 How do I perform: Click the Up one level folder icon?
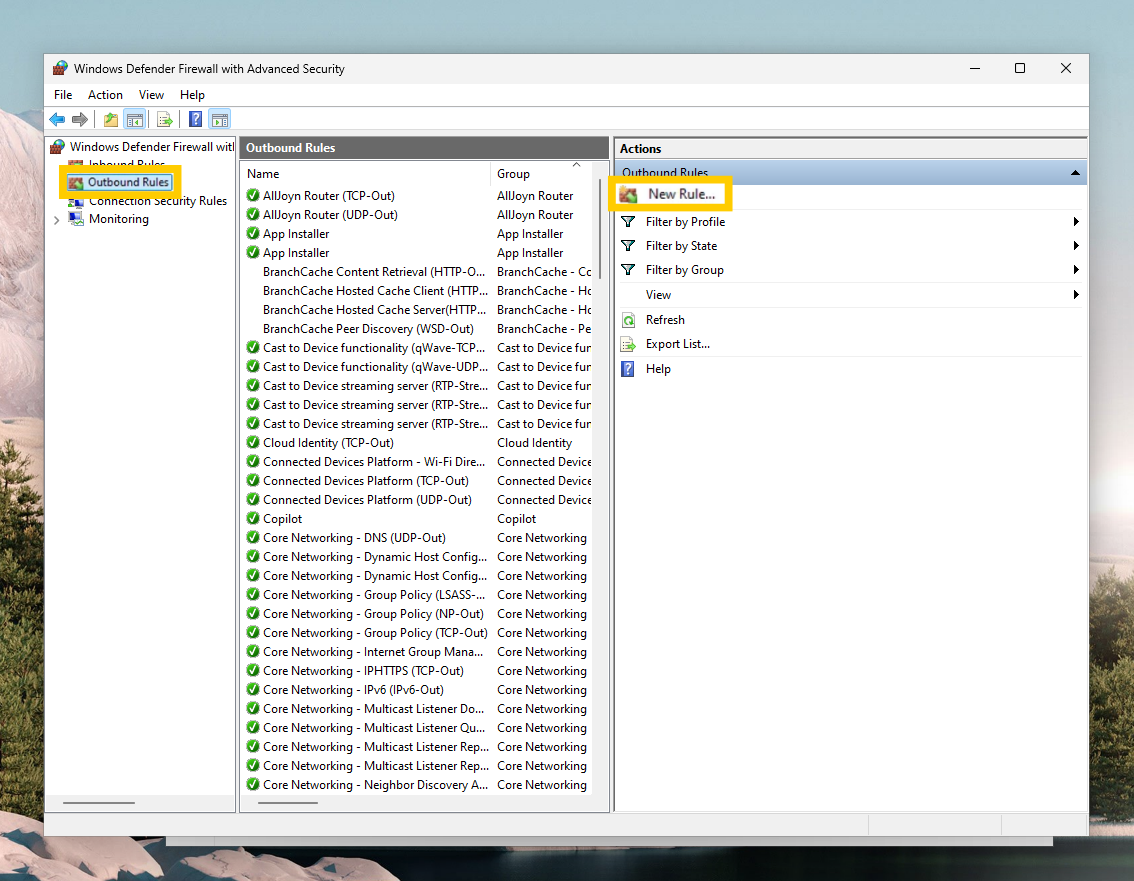click(x=111, y=119)
